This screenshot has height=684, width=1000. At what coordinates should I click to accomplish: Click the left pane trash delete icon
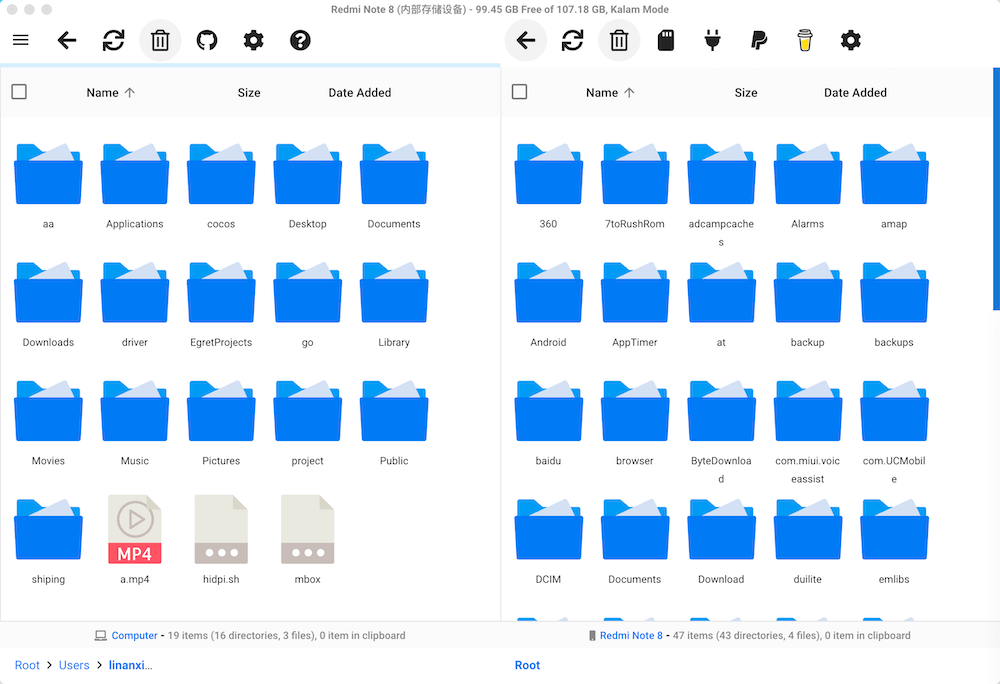tap(160, 40)
